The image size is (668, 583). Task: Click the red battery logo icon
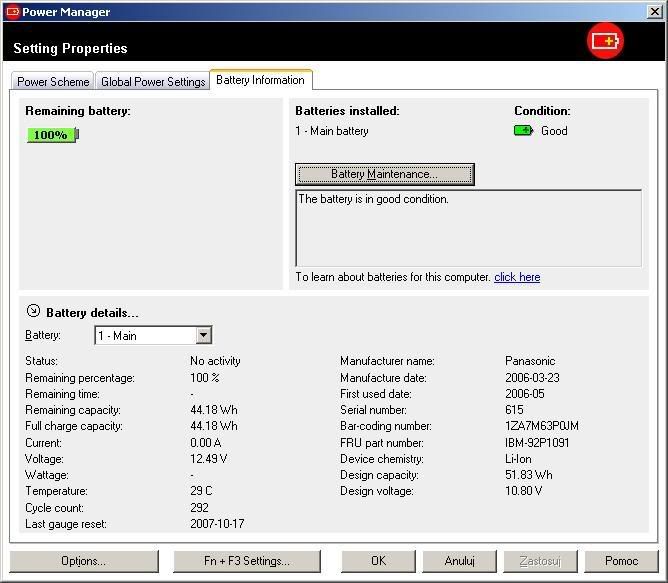pyautogui.click(x=605, y=41)
